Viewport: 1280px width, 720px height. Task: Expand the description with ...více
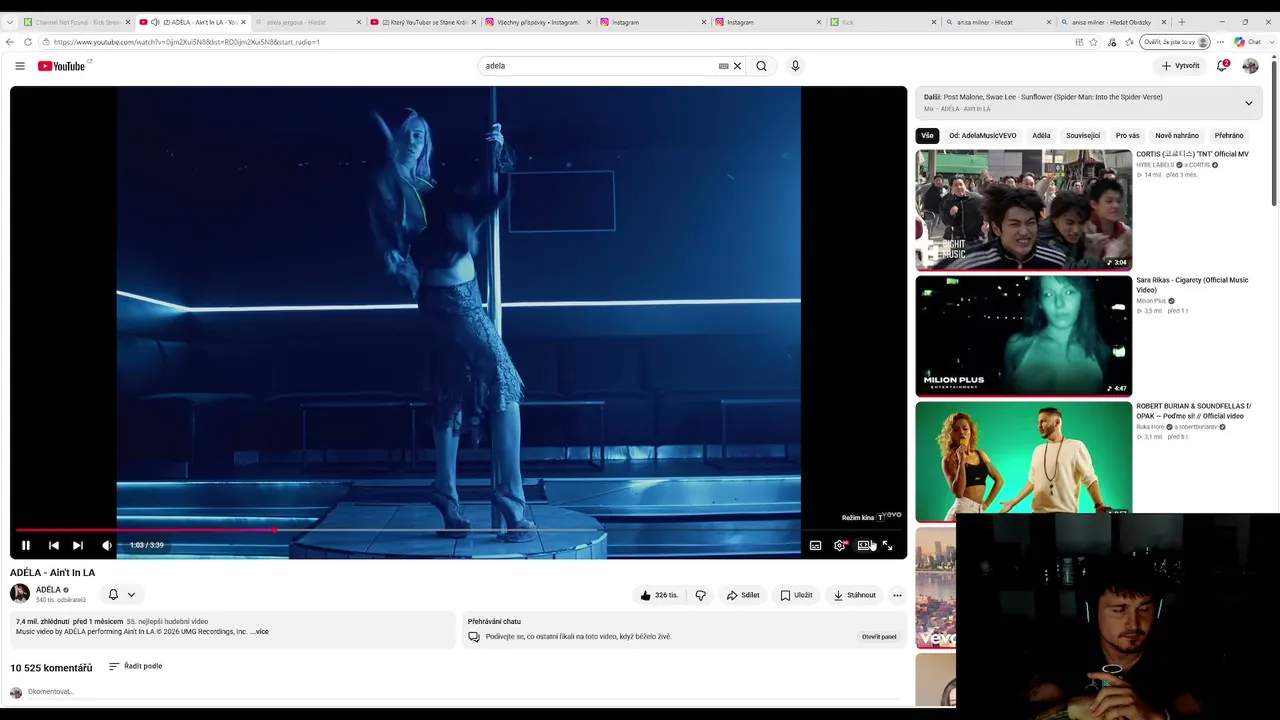click(259, 632)
